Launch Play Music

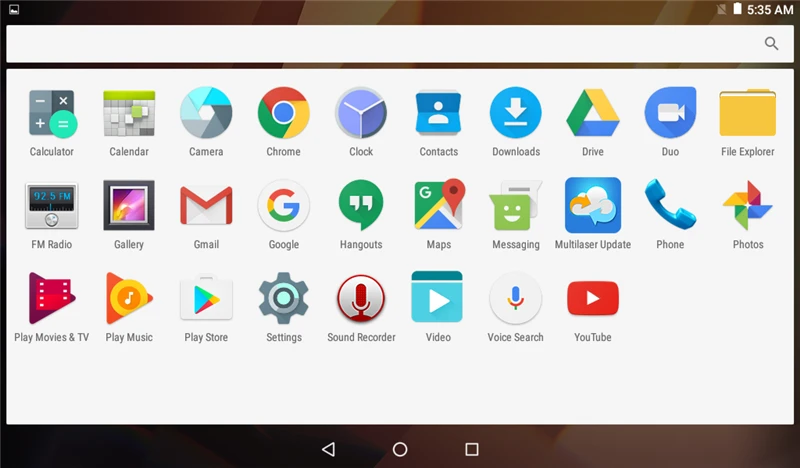point(129,299)
